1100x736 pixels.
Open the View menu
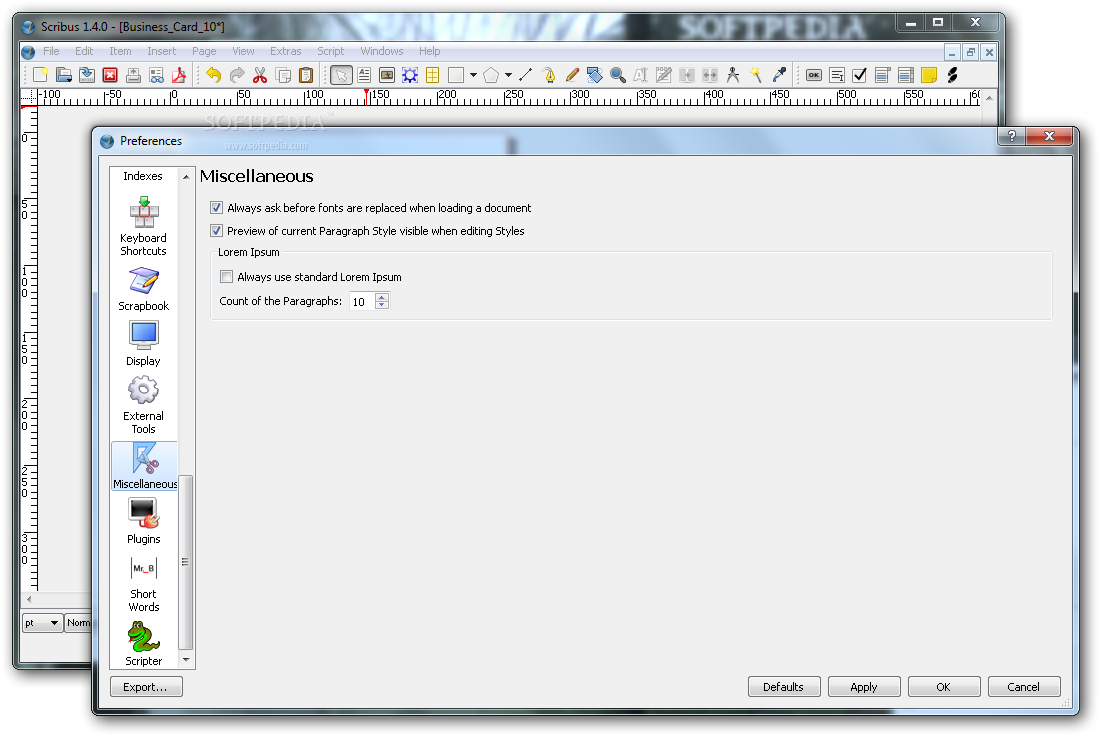pos(243,51)
